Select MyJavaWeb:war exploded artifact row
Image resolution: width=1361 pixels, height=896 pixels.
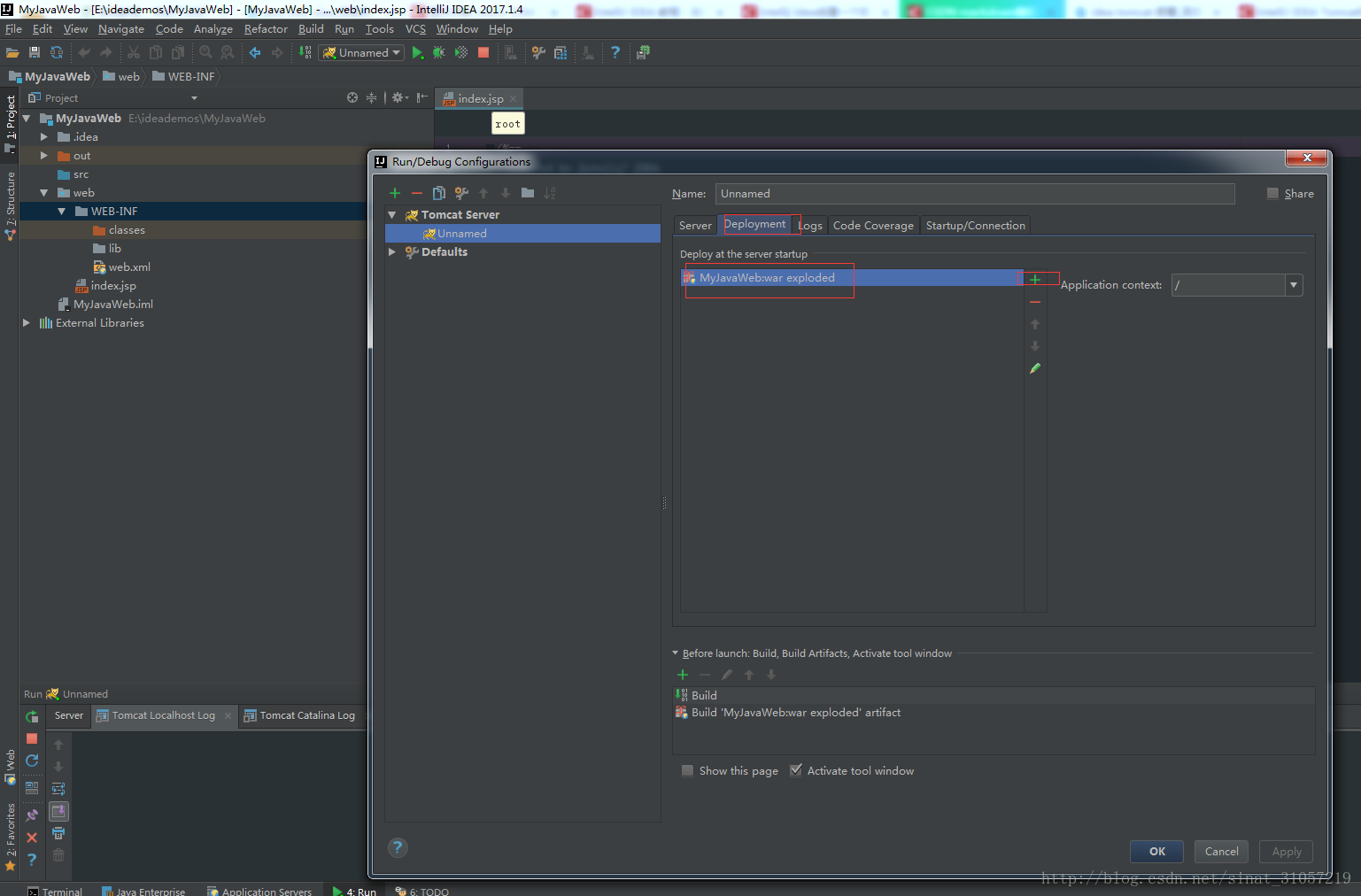851,278
